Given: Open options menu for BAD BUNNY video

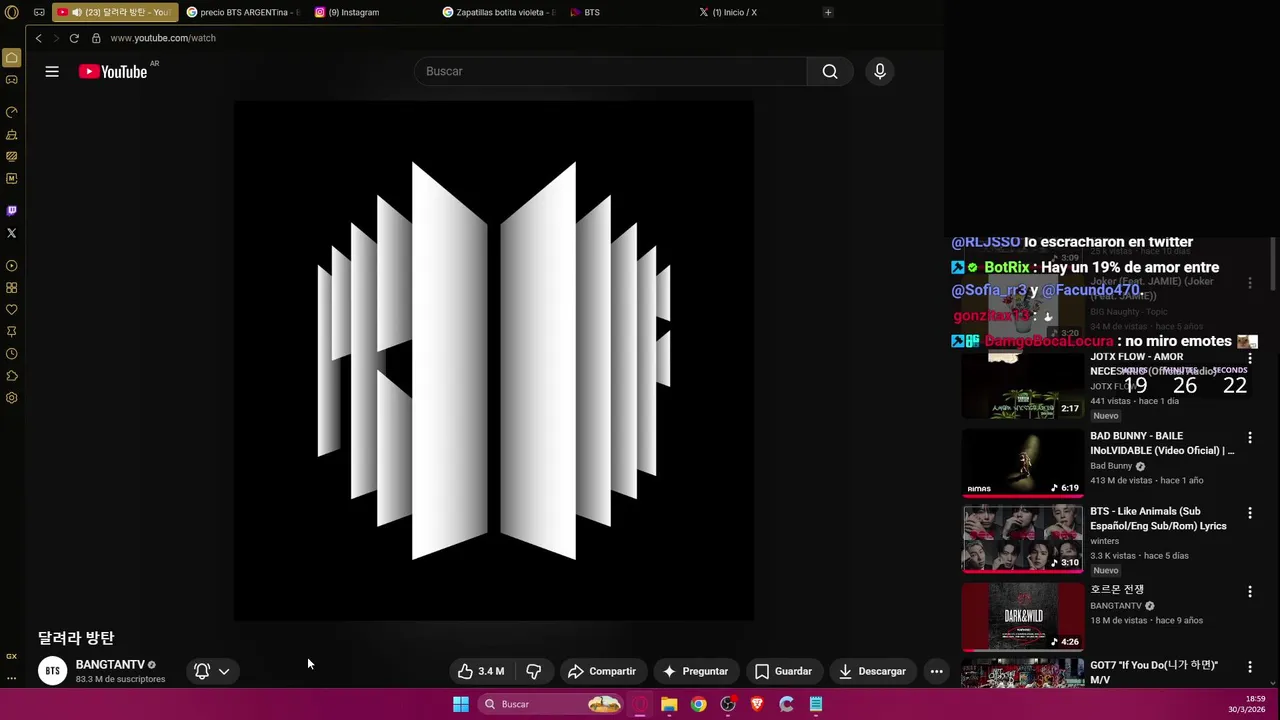Looking at the screenshot, I should [x=1249, y=438].
